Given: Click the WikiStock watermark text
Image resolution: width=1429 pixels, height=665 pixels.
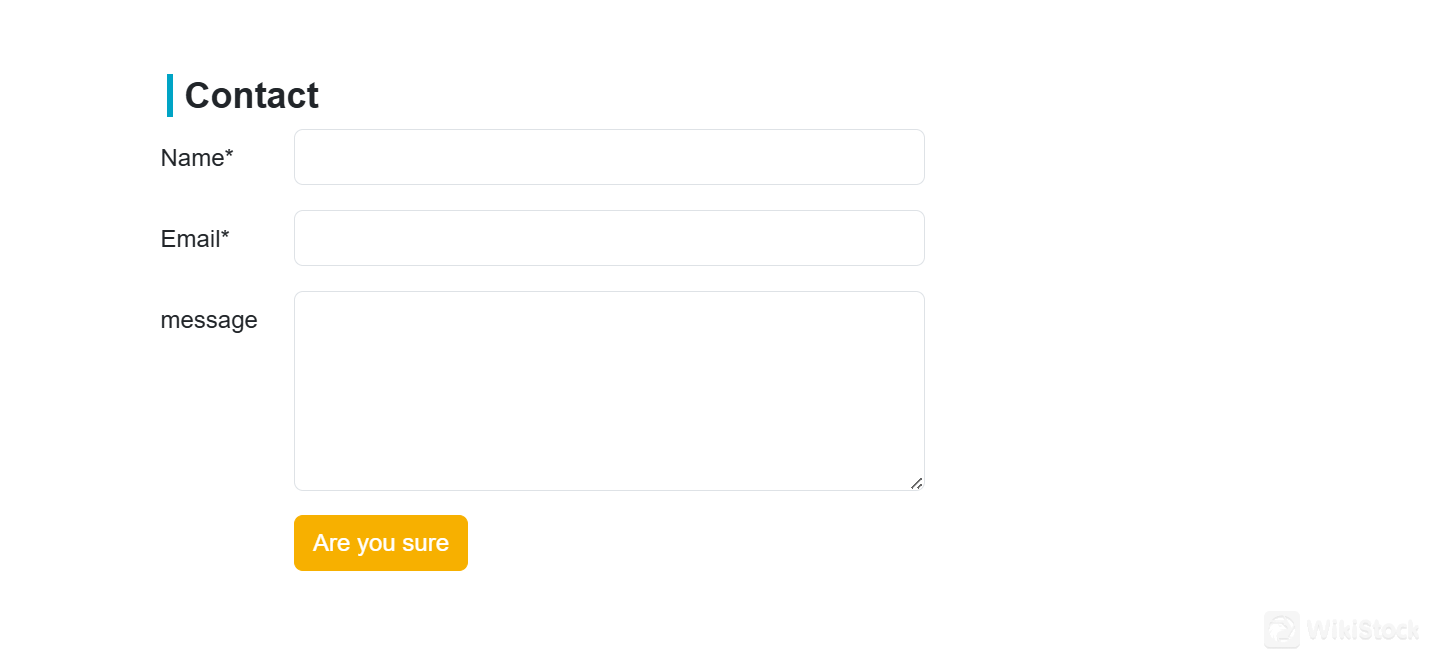Looking at the screenshot, I should [1362, 630].
